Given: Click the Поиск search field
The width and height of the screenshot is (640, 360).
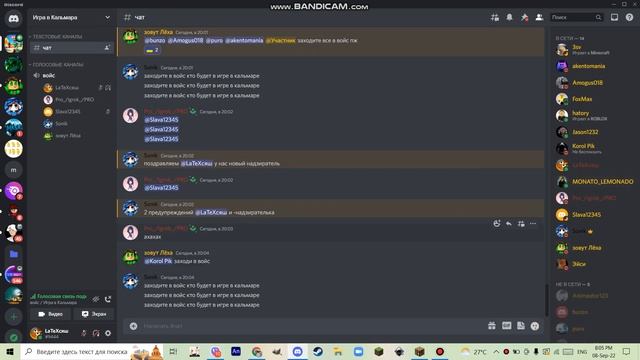Looking at the screenshot, I should click(x=576, y=18).
